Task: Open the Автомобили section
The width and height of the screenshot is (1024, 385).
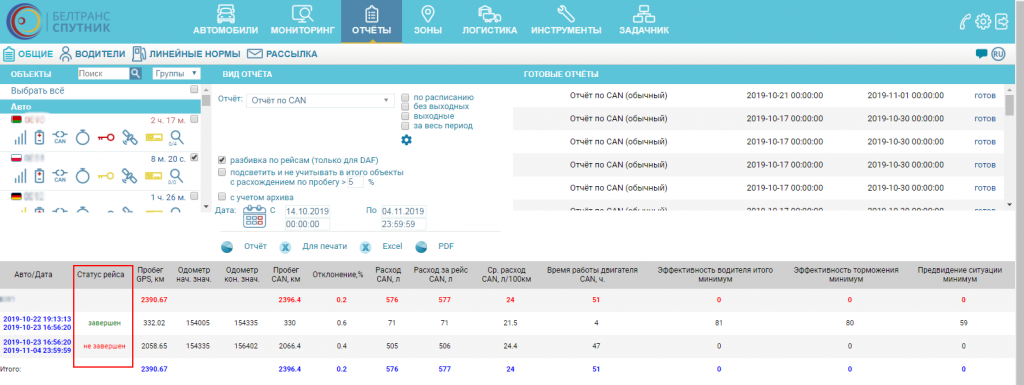Action: coord(225,20)
